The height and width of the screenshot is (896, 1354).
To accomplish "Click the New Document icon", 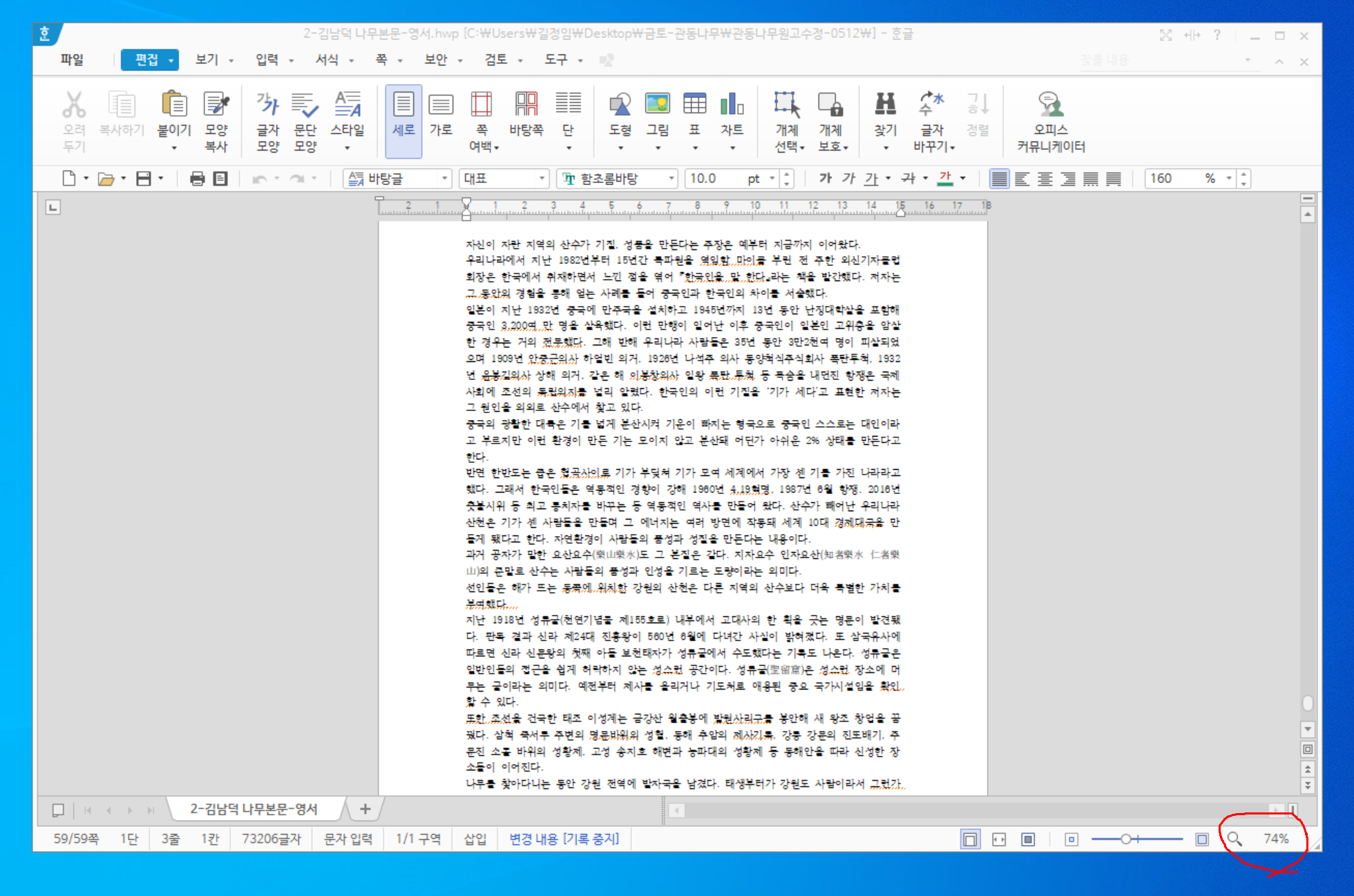I will point(69,178).
